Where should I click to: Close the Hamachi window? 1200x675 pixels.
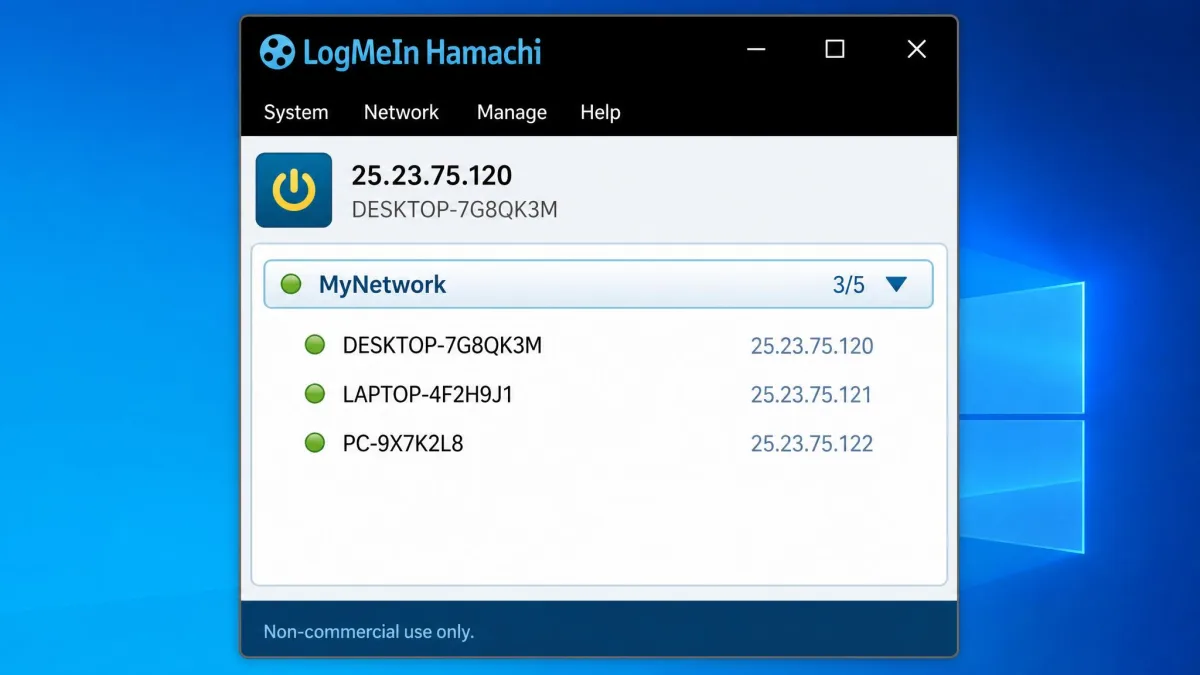tap(916, 49)
